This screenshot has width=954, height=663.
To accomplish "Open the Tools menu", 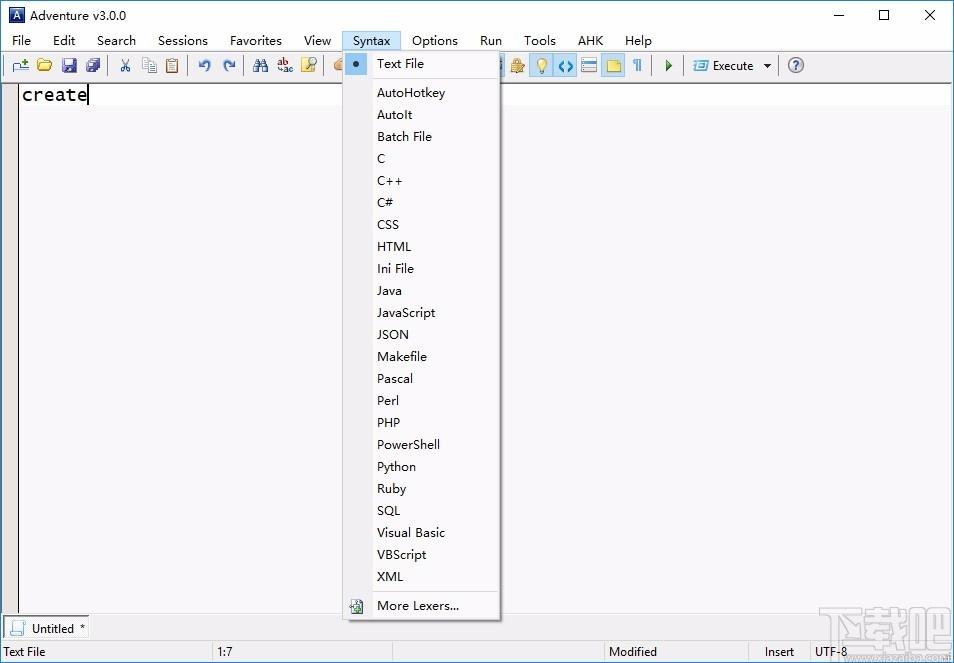I will click(540, 41).
